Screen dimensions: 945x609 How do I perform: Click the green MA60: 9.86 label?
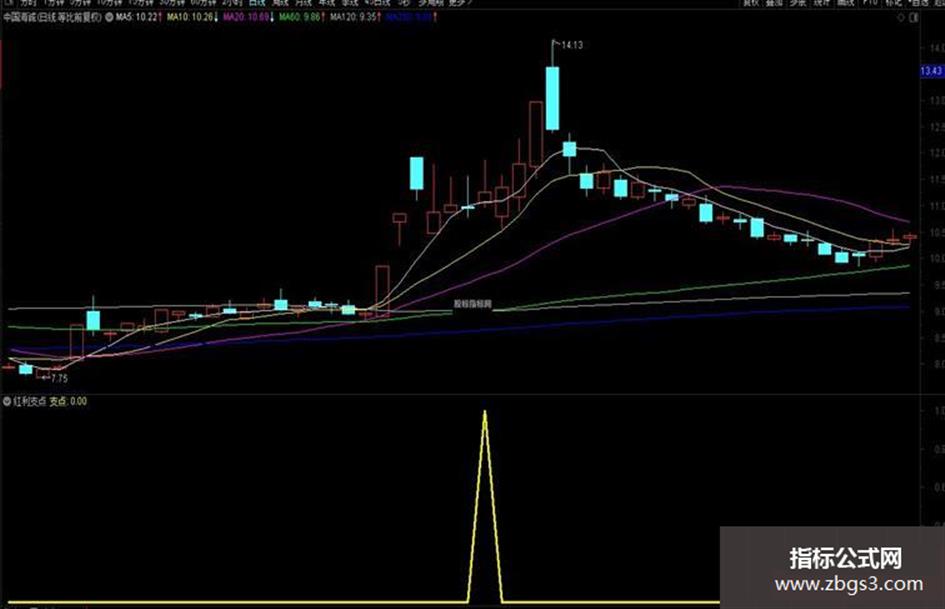[x=302, y=17]
